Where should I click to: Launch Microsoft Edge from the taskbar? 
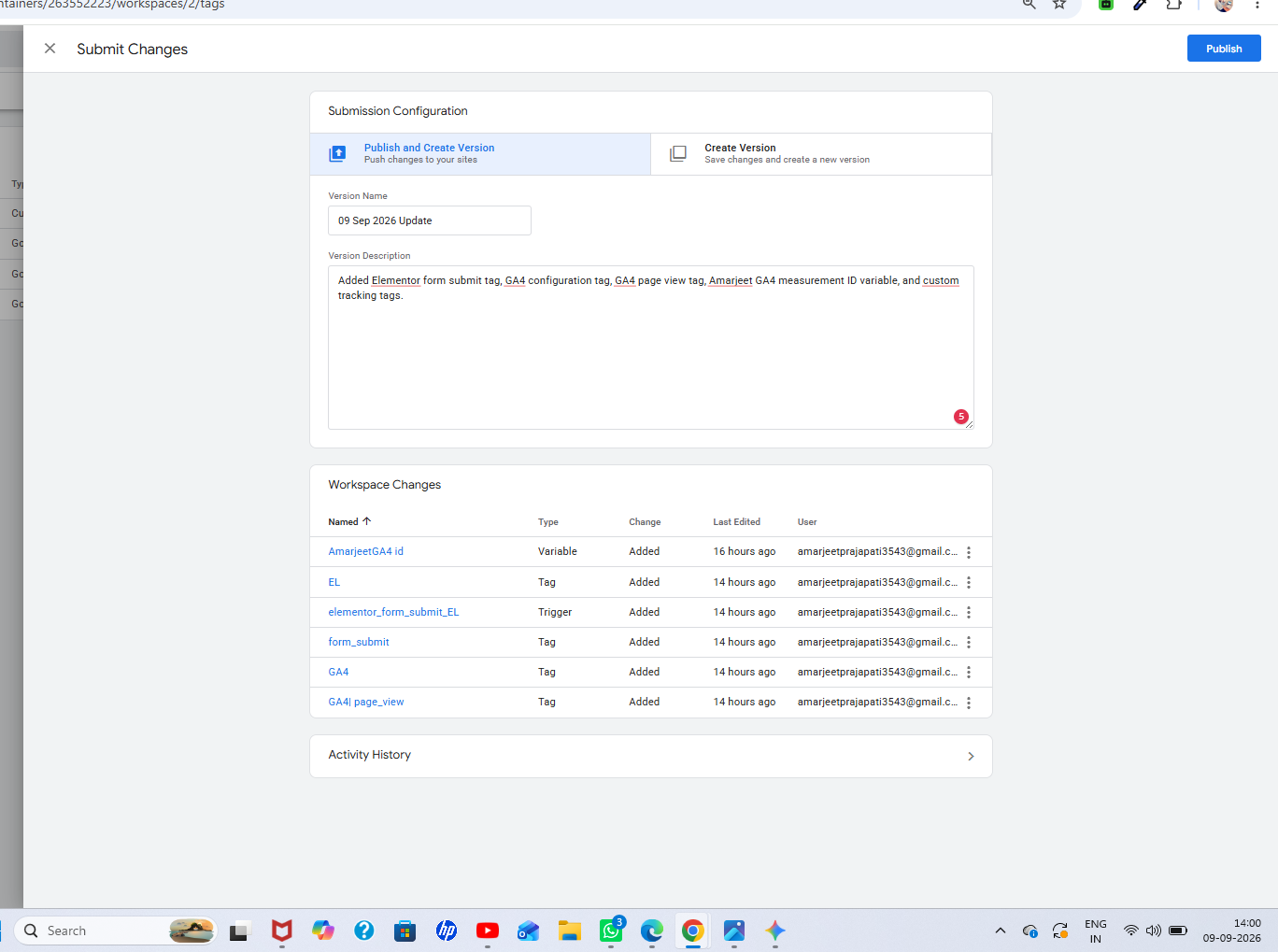pos(652,931)
